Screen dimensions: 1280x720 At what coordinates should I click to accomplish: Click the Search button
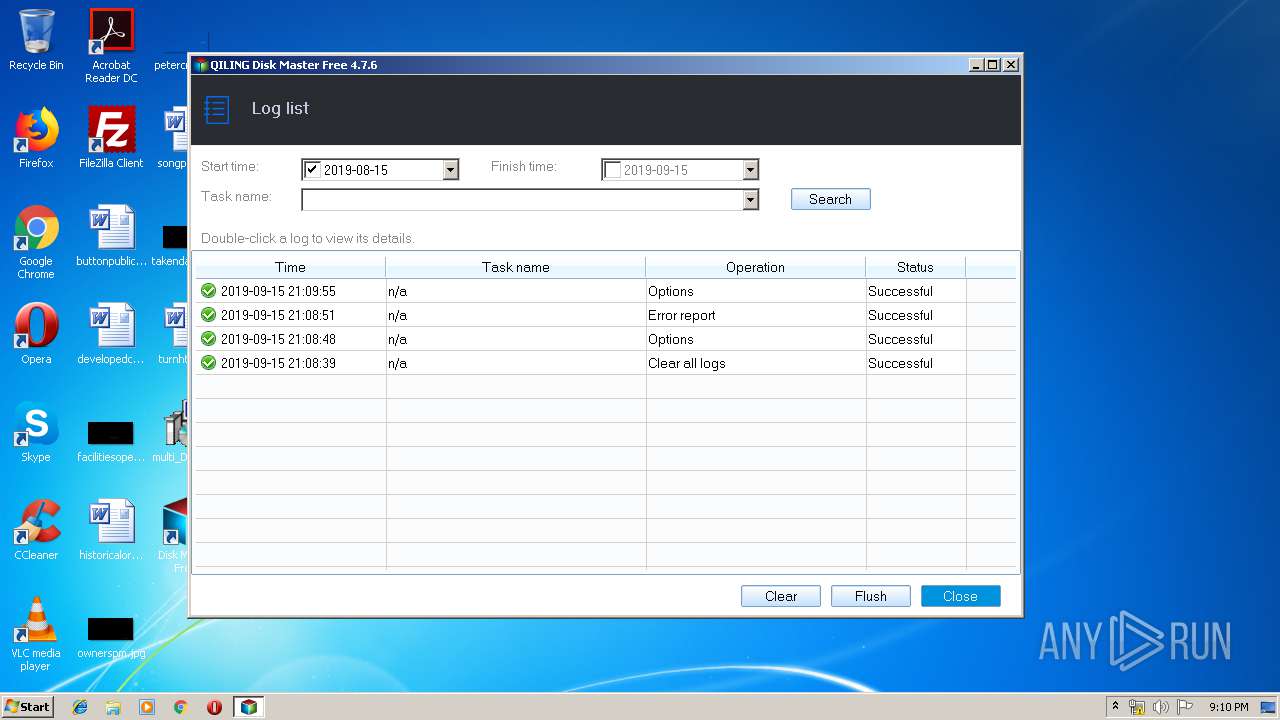[830, 199]
